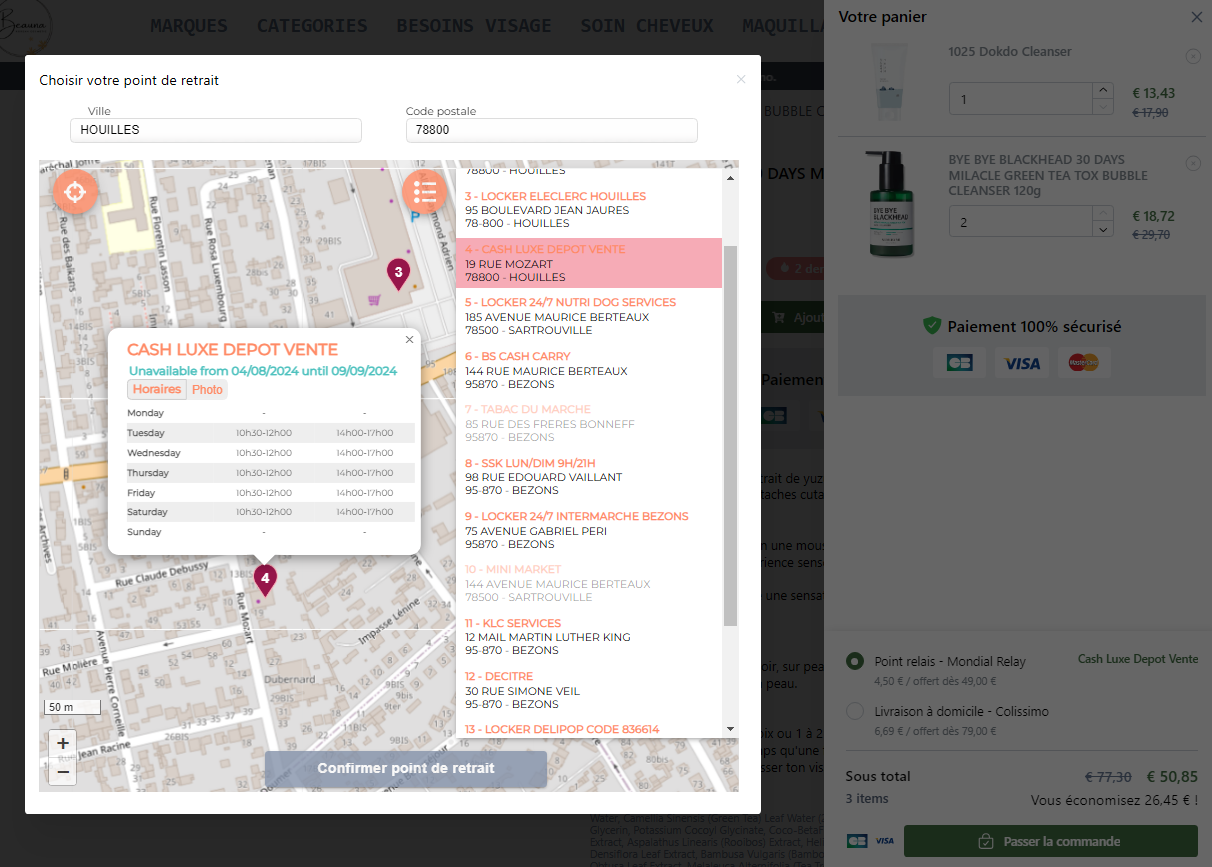Click Bye Bye Blackhead 30 Days product name
This screenshot has height=867, width=1212.
click(1048, 175)
